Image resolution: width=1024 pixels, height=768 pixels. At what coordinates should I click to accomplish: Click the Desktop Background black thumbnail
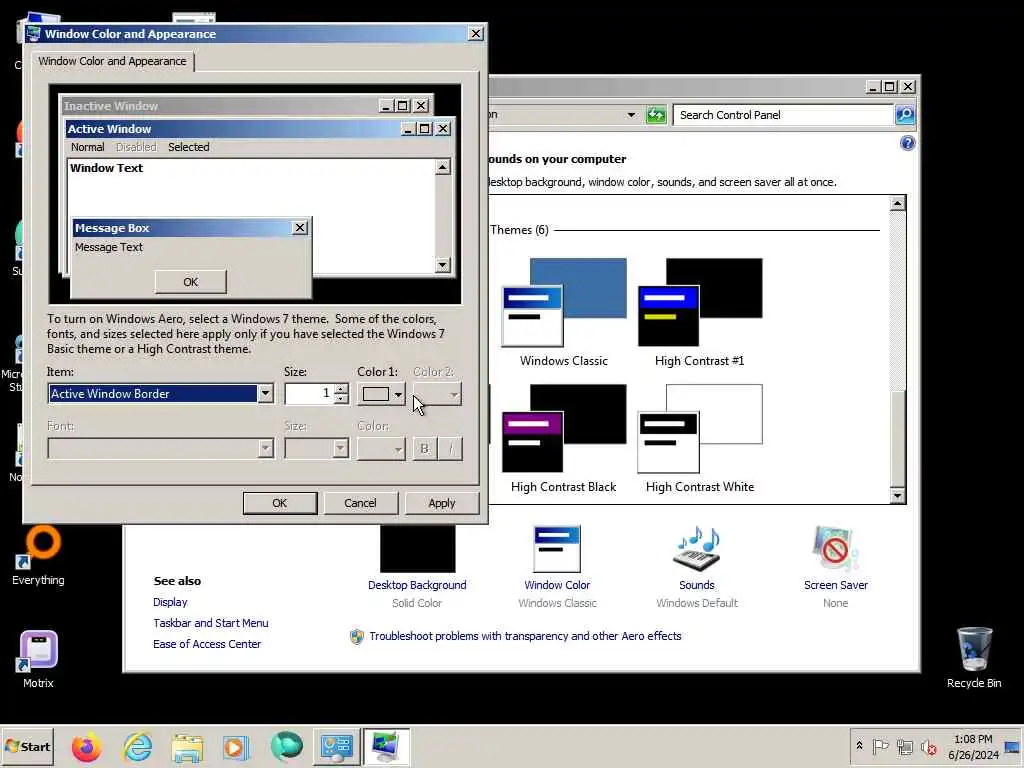click(x=417, y=549)
